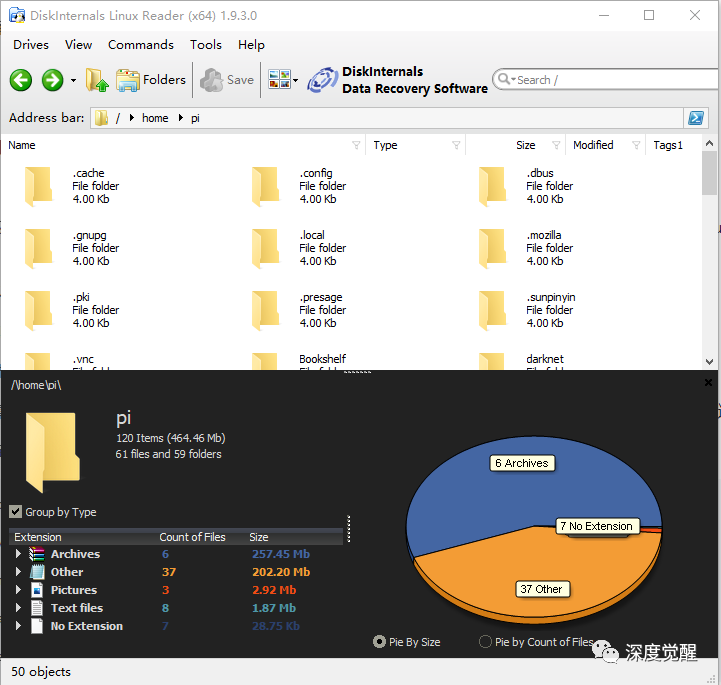Click the address bar root folder icon
This screenshot has height=685, width=721.
click(x=102, y=118)
